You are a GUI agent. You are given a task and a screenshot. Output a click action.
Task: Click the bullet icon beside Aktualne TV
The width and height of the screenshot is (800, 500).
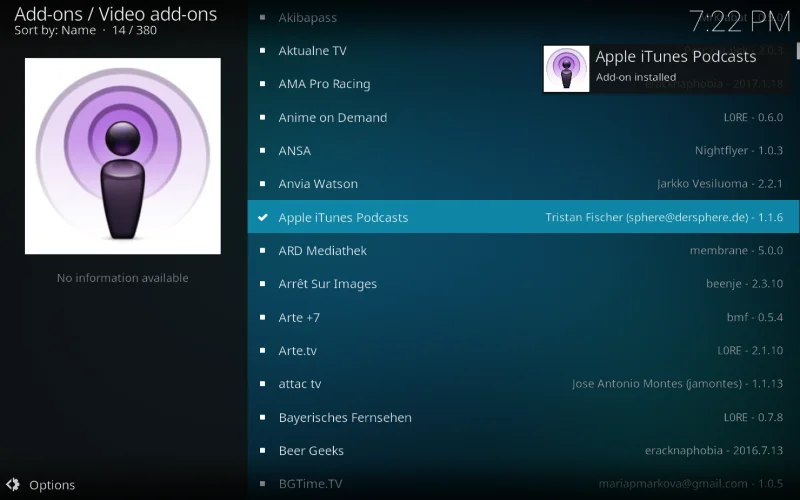262,51
